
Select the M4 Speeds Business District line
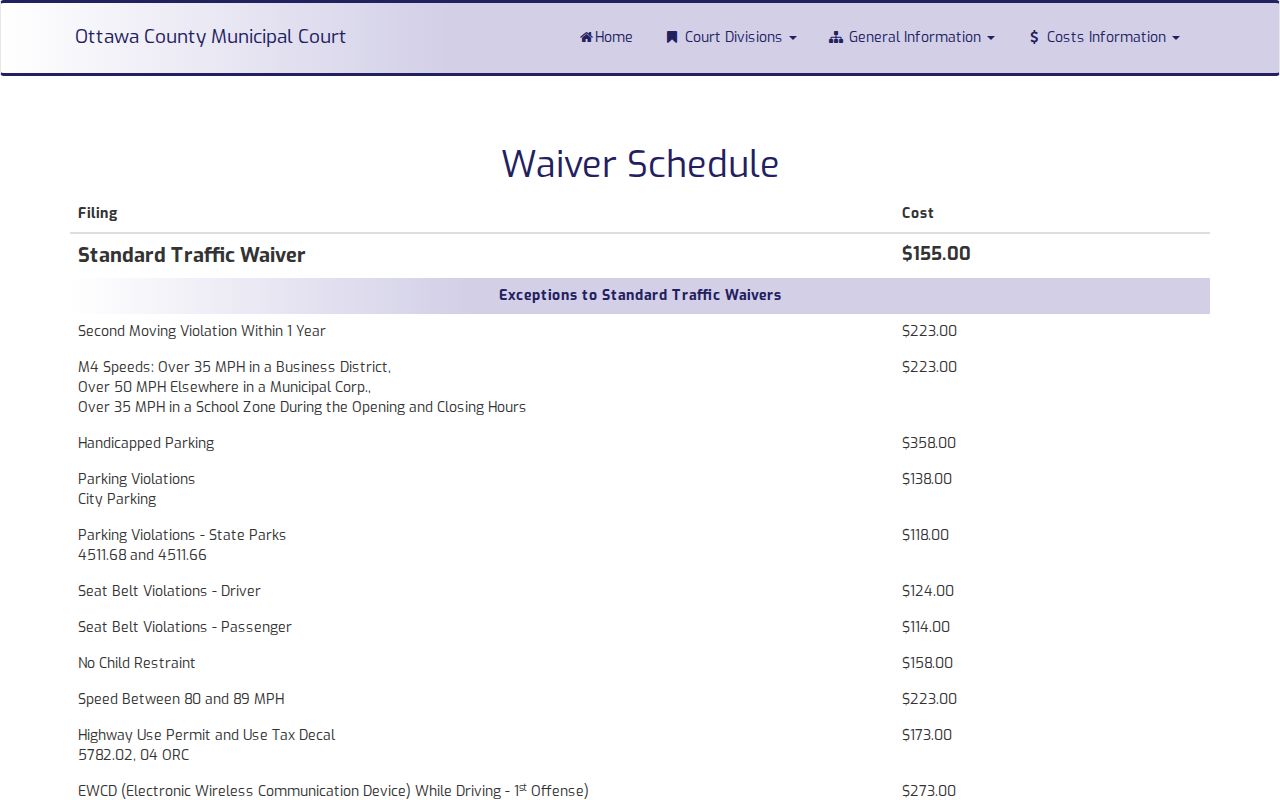click(235, 367)
